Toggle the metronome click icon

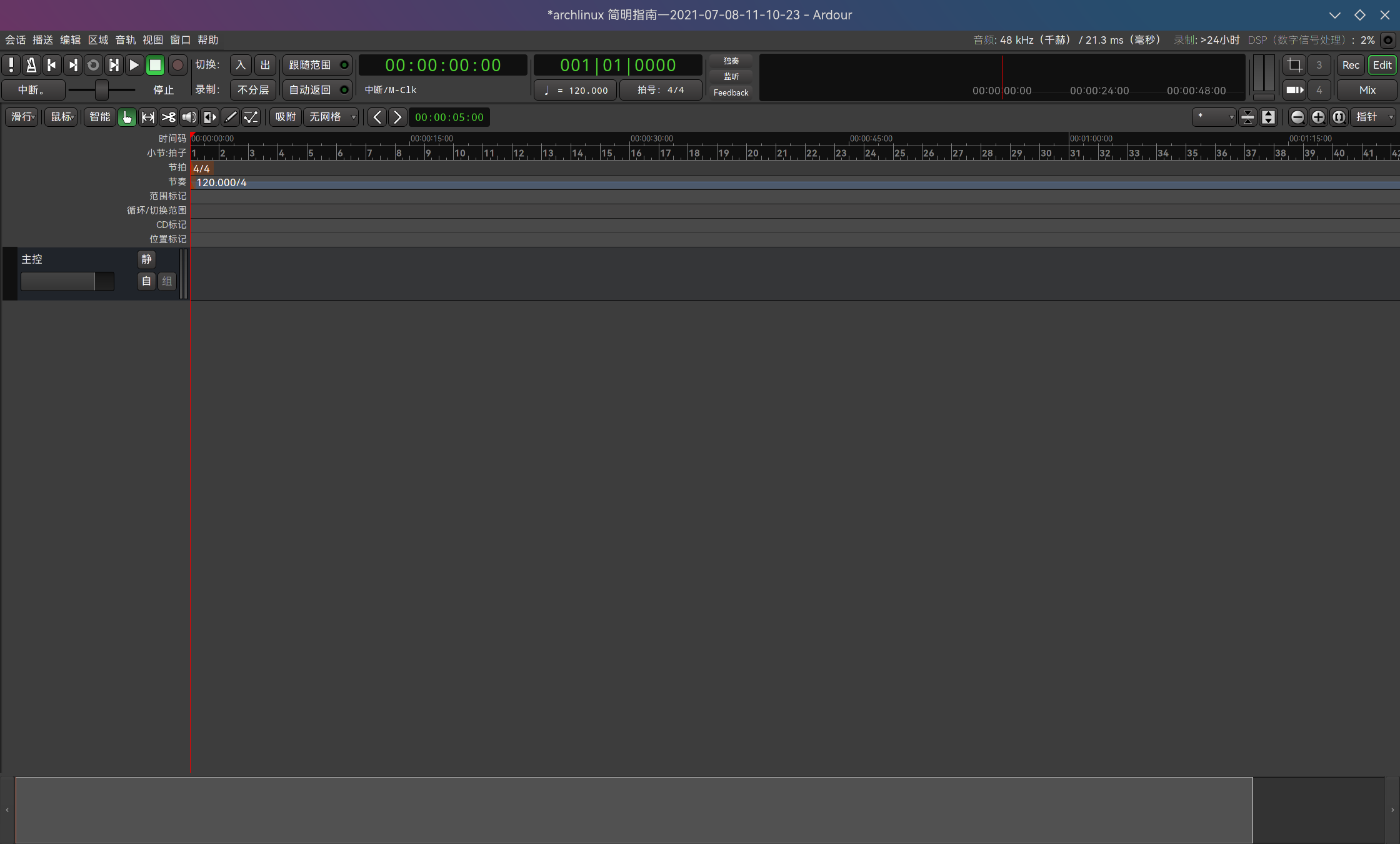click(x=31, y=65)
